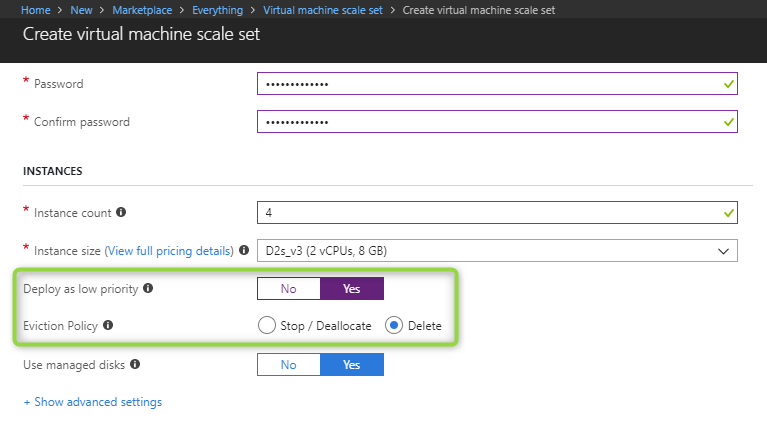The image size is (767, 435).
Task: Expand Show advanced settings
Action: click(x=92, y=402)
